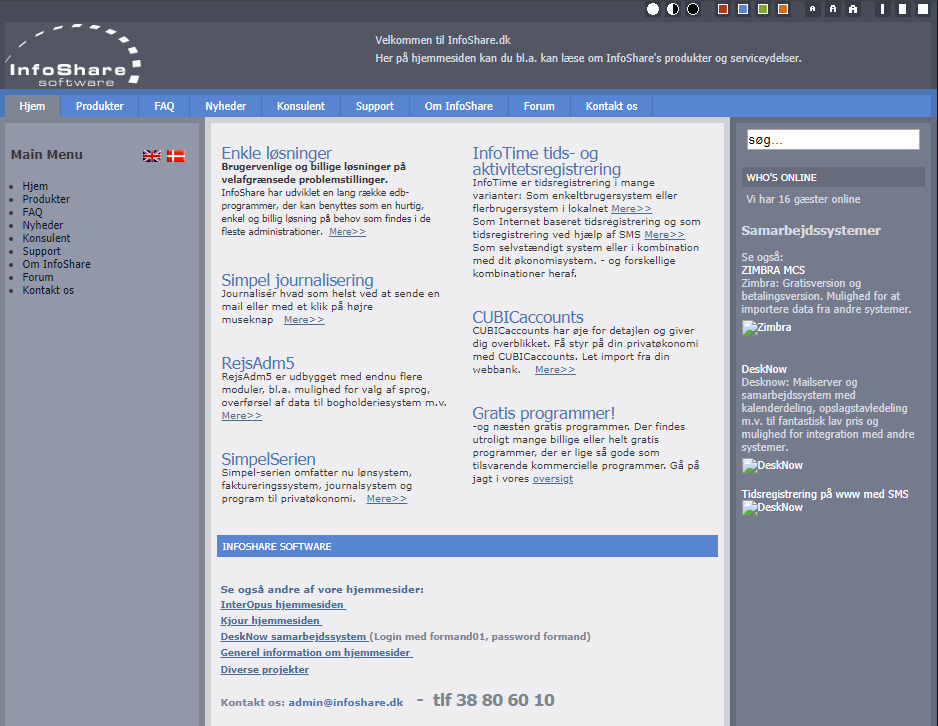Open Kjour hjemmesiden link
The image size is (938, 726).
(271, 621)
